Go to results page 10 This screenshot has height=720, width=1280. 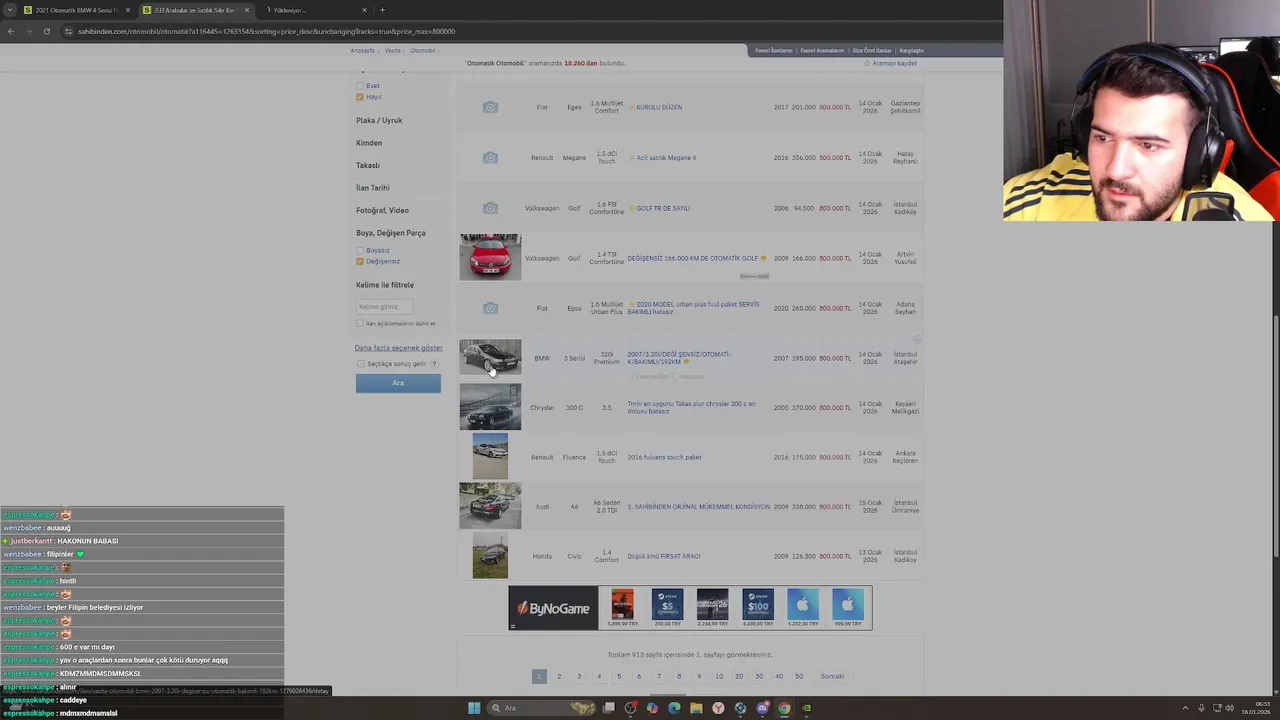point(719,677)
